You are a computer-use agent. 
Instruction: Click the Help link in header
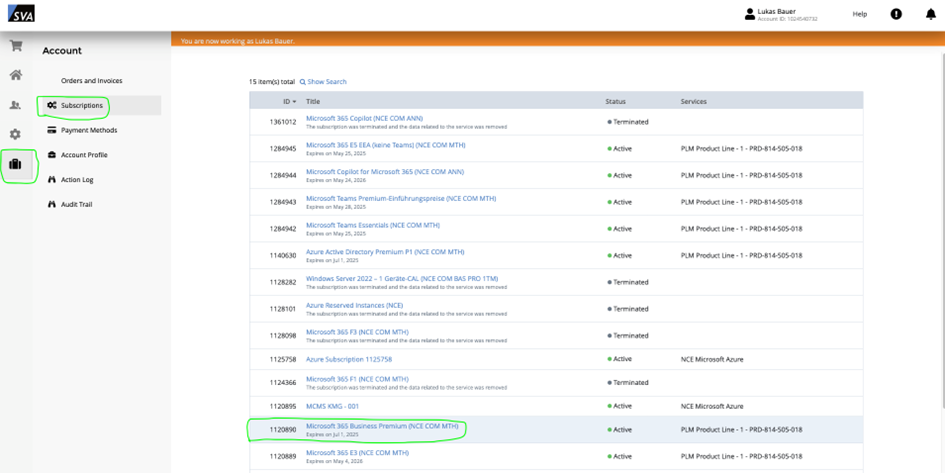pos(859,14)
